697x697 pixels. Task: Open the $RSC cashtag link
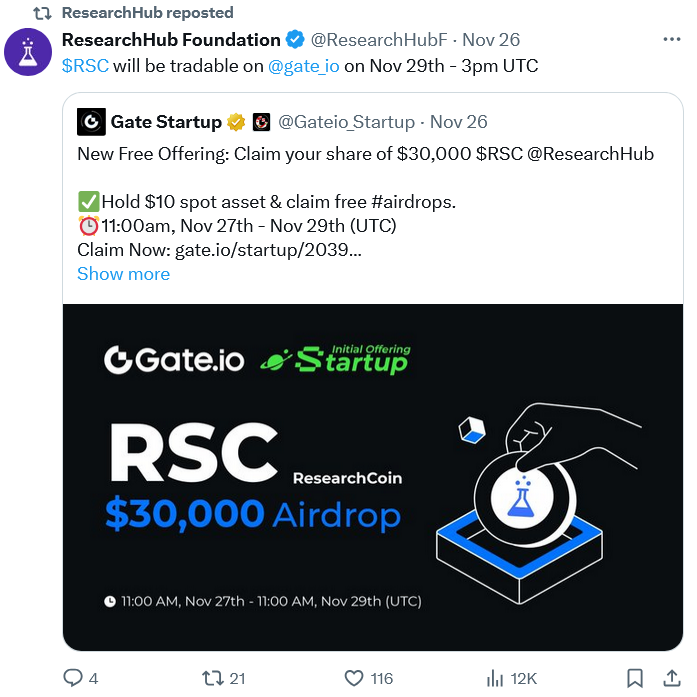tap(85, 66)
